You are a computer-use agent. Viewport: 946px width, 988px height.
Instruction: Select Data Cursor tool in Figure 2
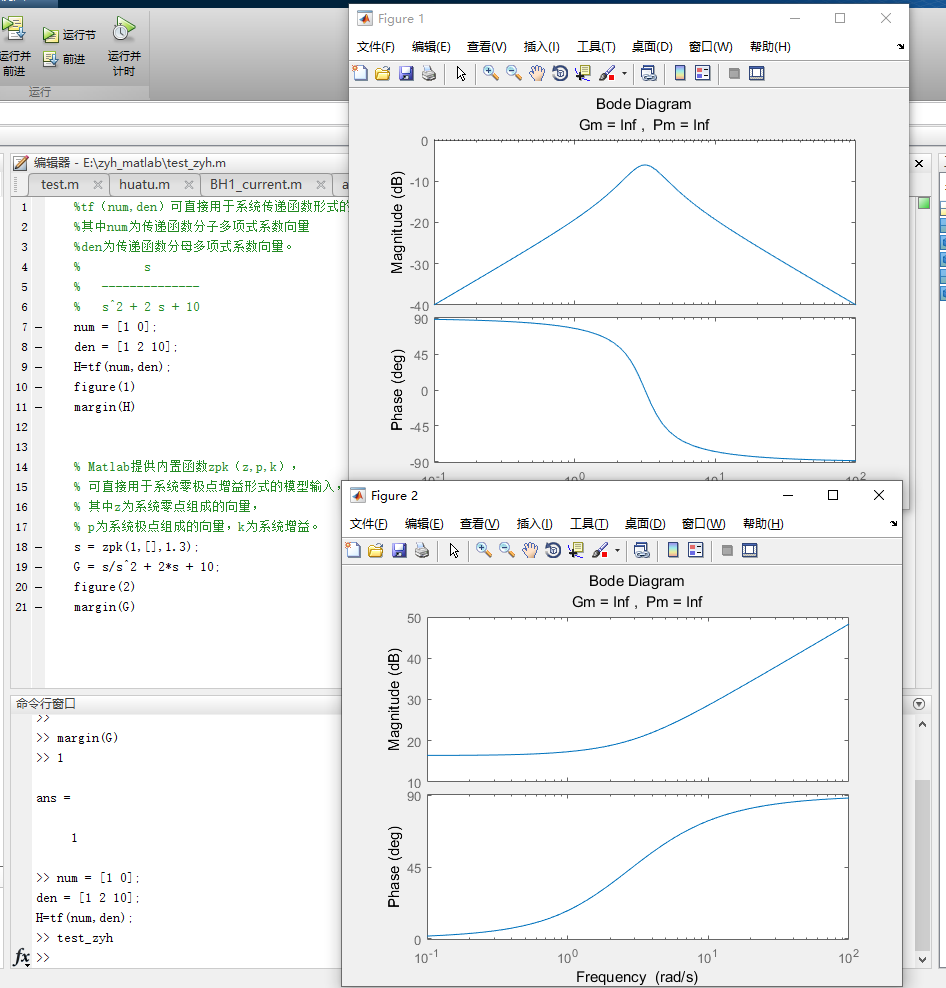576,551
